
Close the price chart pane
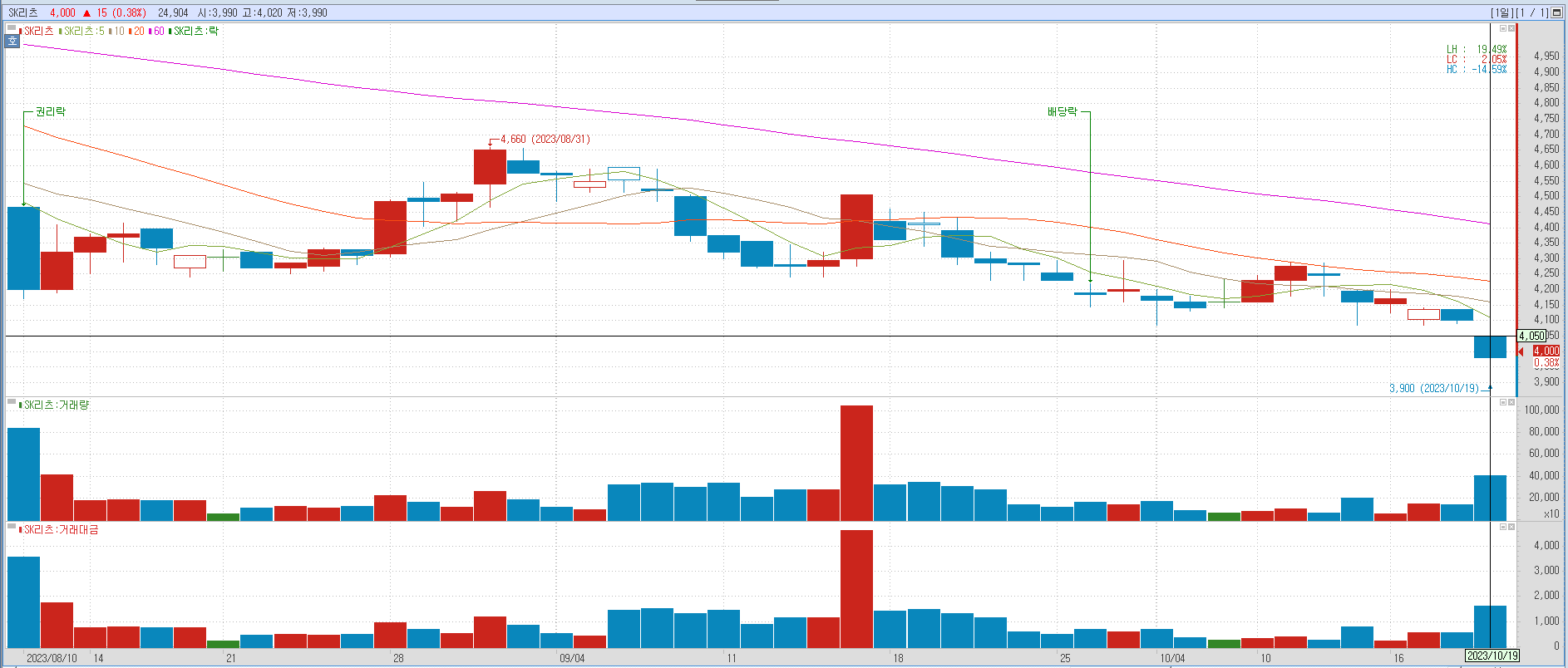pyautogui.click(x=1511, y=29)
